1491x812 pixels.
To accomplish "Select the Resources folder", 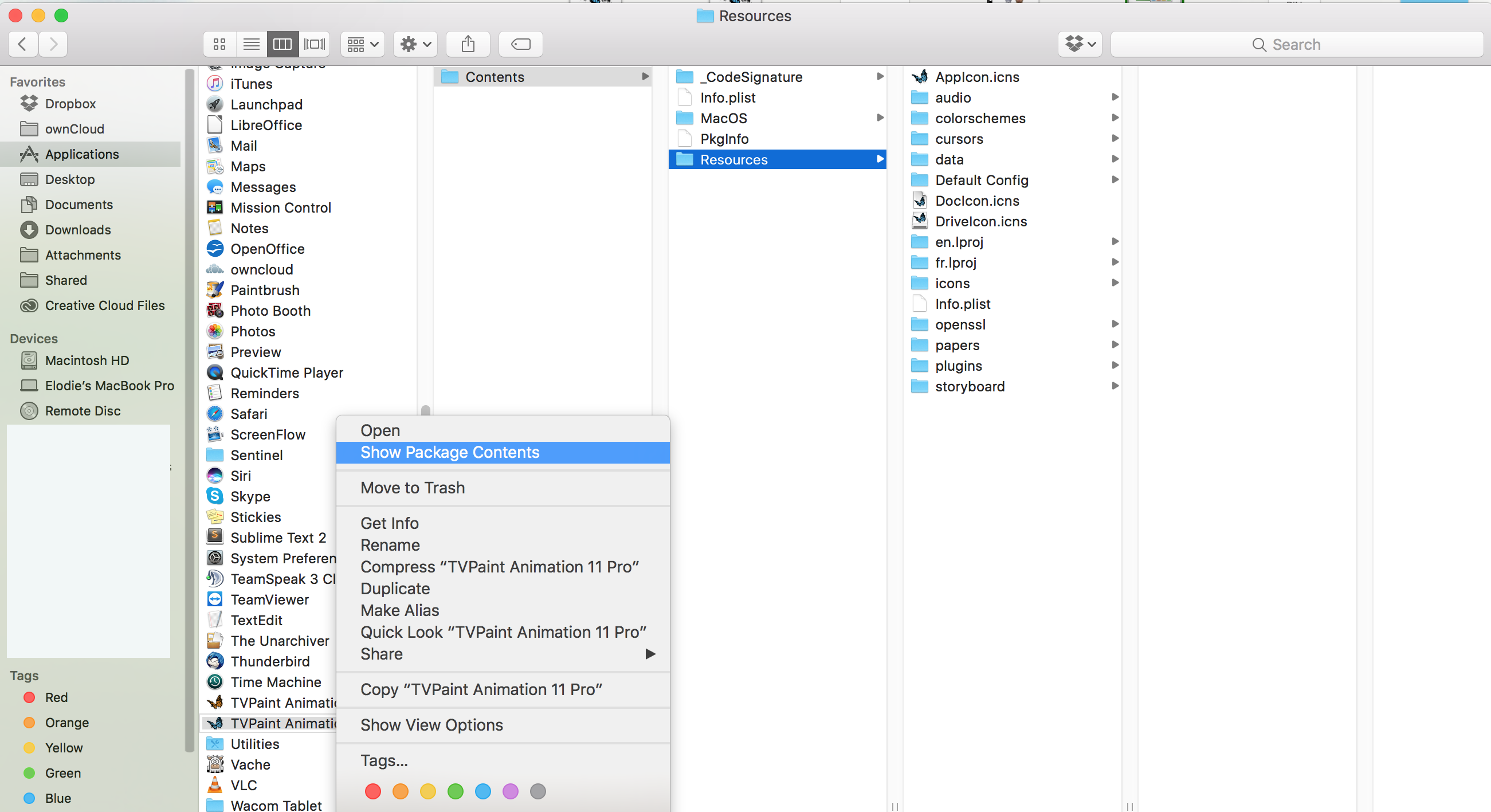I will coord(778,159).
